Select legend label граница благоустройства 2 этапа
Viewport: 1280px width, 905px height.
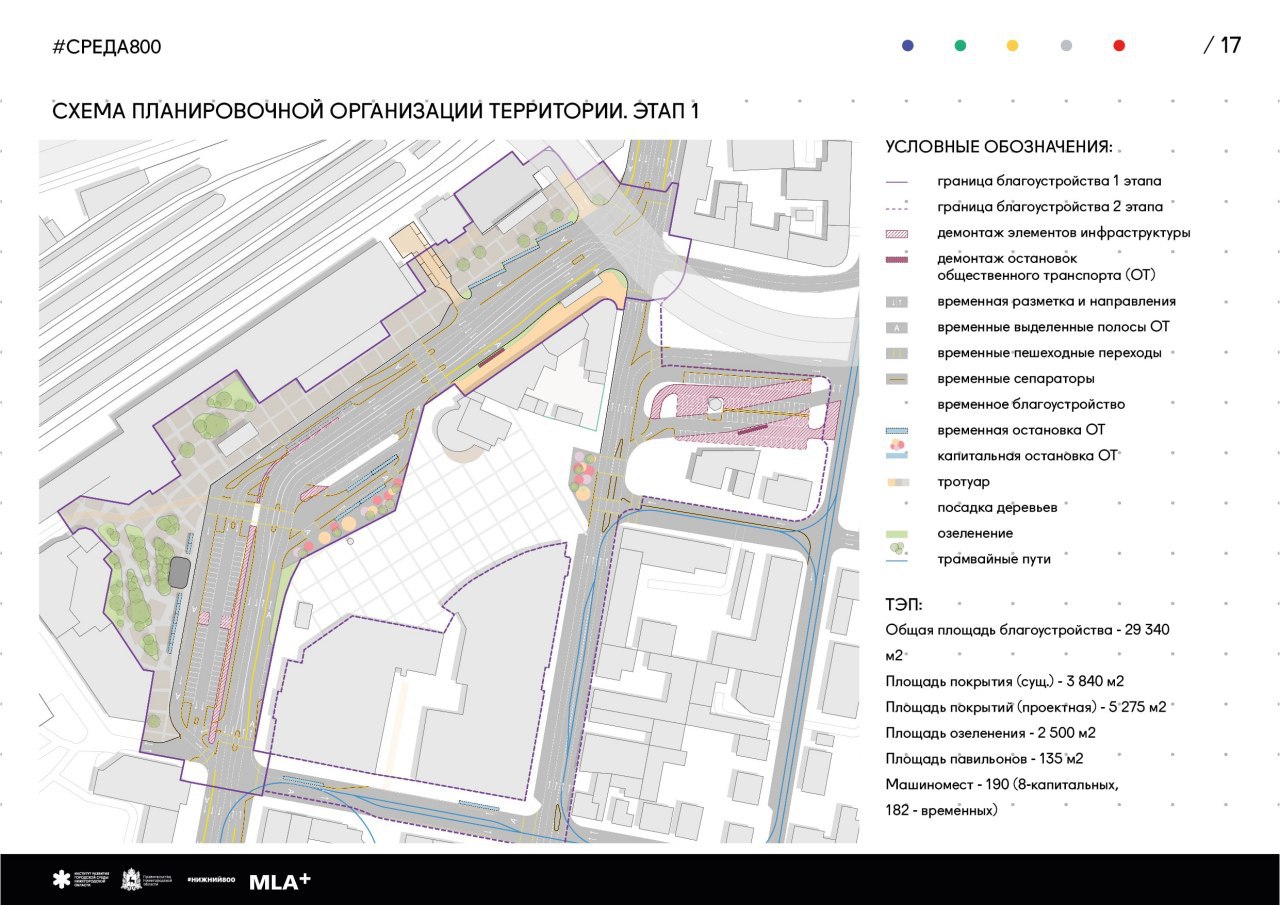coord(1050,208)
